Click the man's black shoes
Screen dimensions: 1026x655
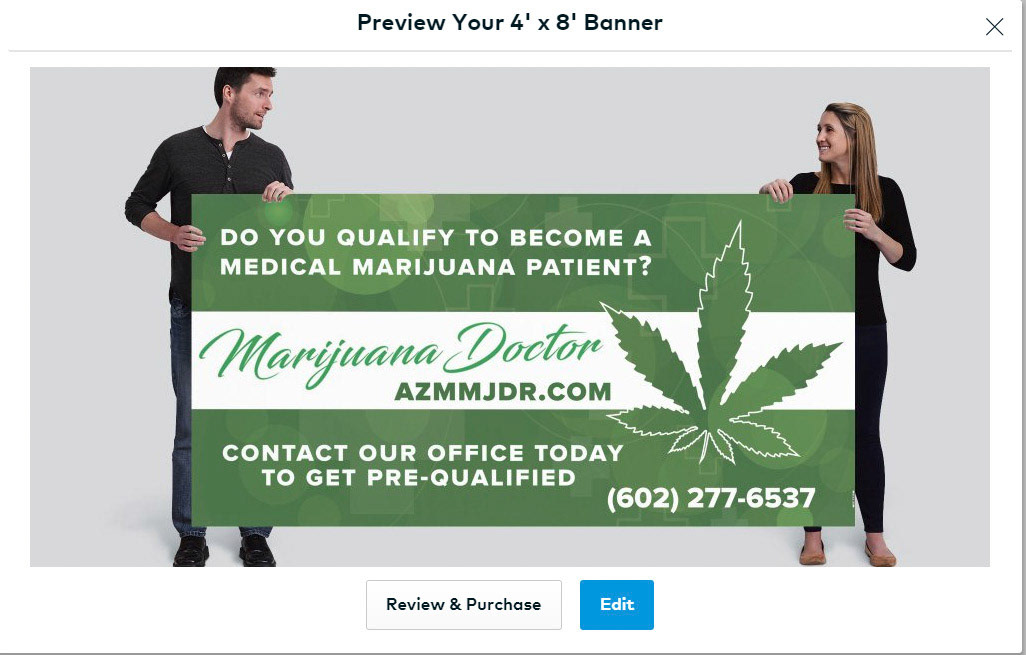coord(224,550)
